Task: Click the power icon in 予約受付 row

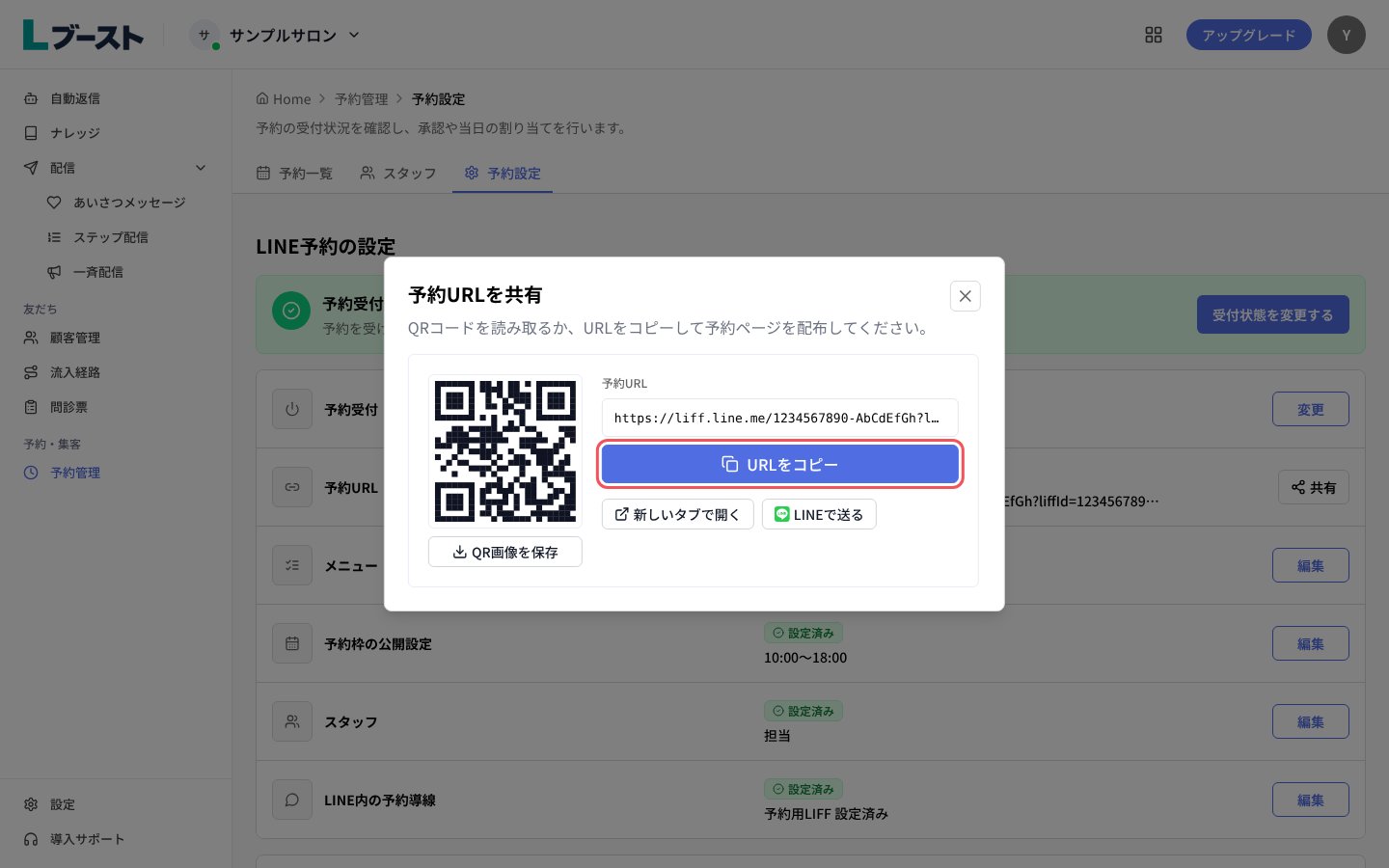Action: tap(292, 409)
